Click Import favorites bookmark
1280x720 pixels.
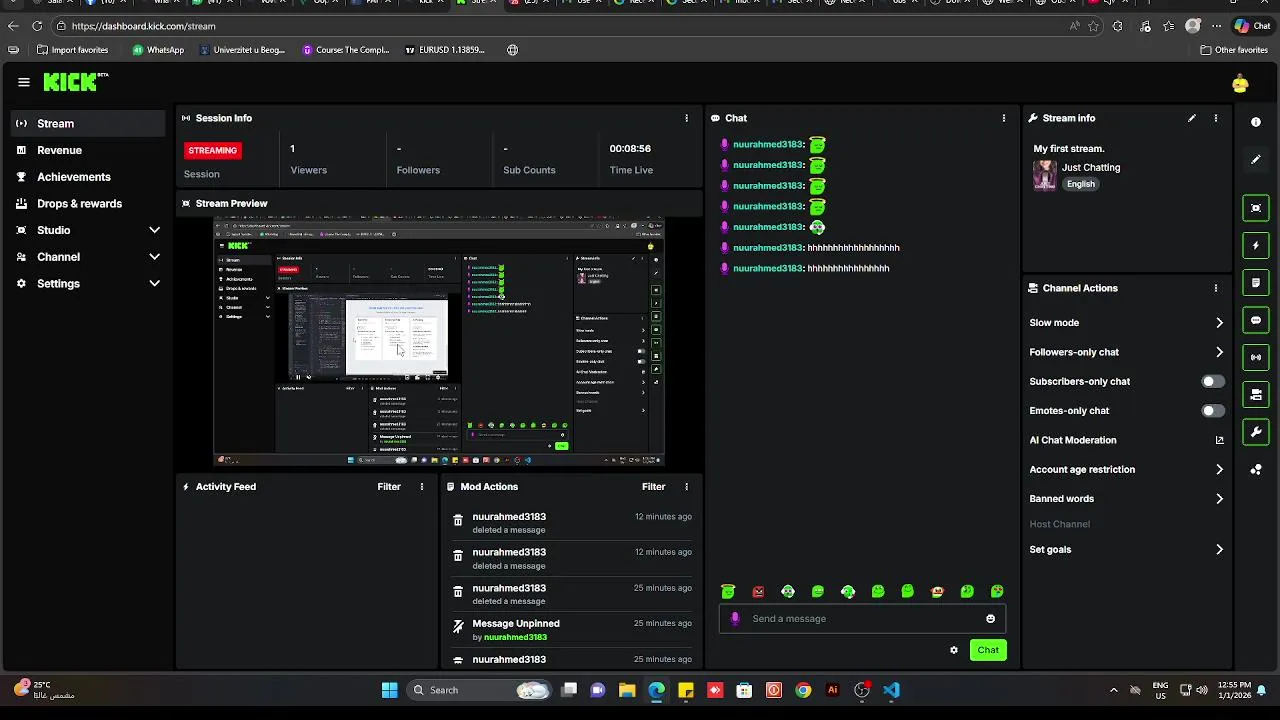tap(73, 50)
